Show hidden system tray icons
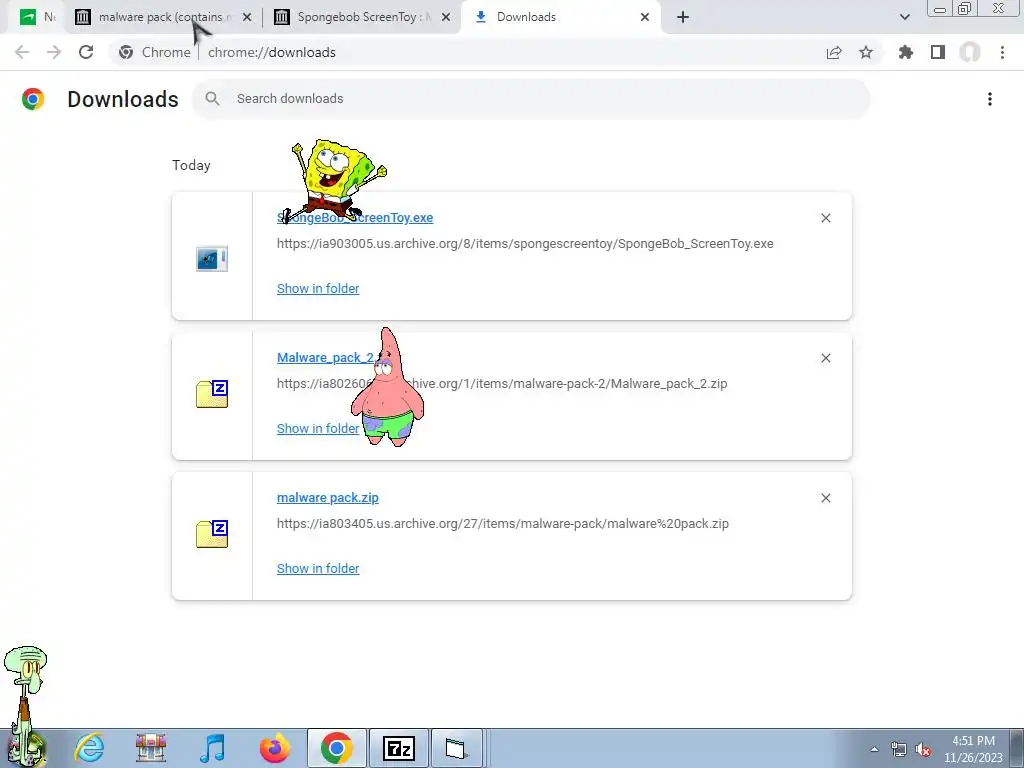The image size is (1024, 768). click(874, 749)
